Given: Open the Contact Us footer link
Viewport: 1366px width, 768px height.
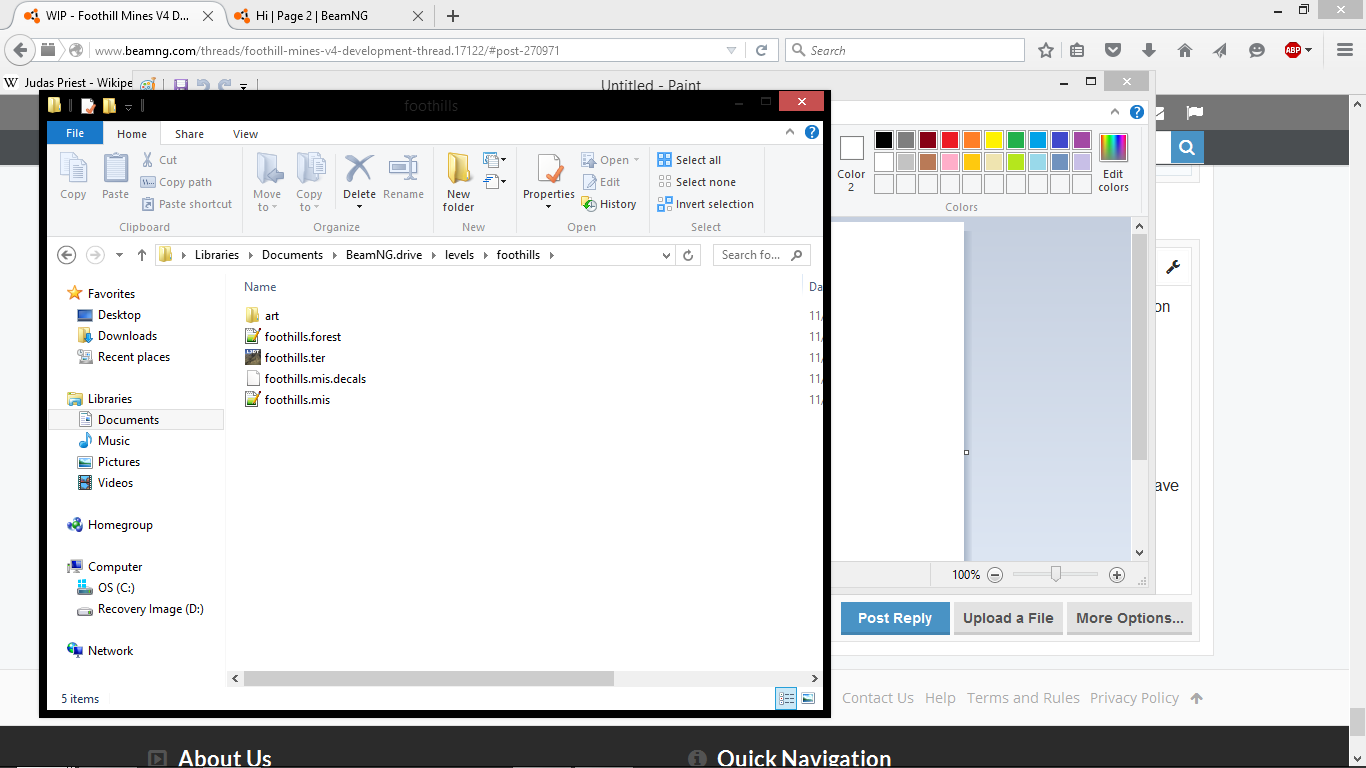Looking at the screenshot, I should (x=878, y=698).
